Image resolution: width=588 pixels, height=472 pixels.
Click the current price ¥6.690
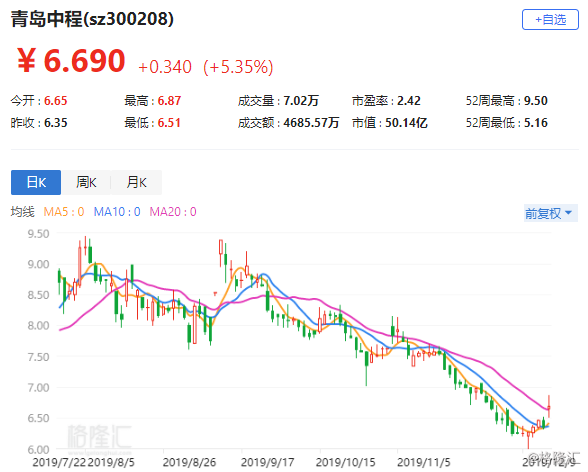click(x=71, y=61)
